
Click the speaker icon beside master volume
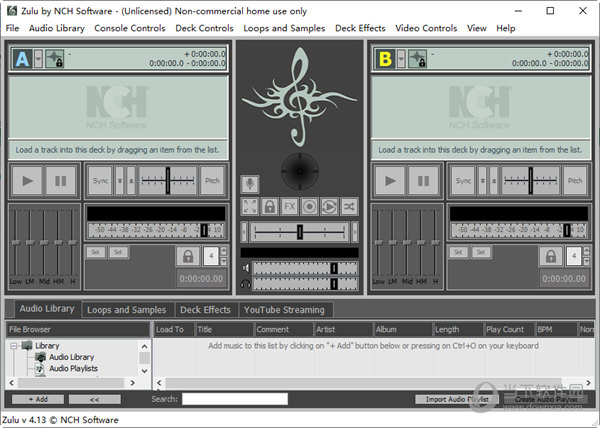[246, 268]
